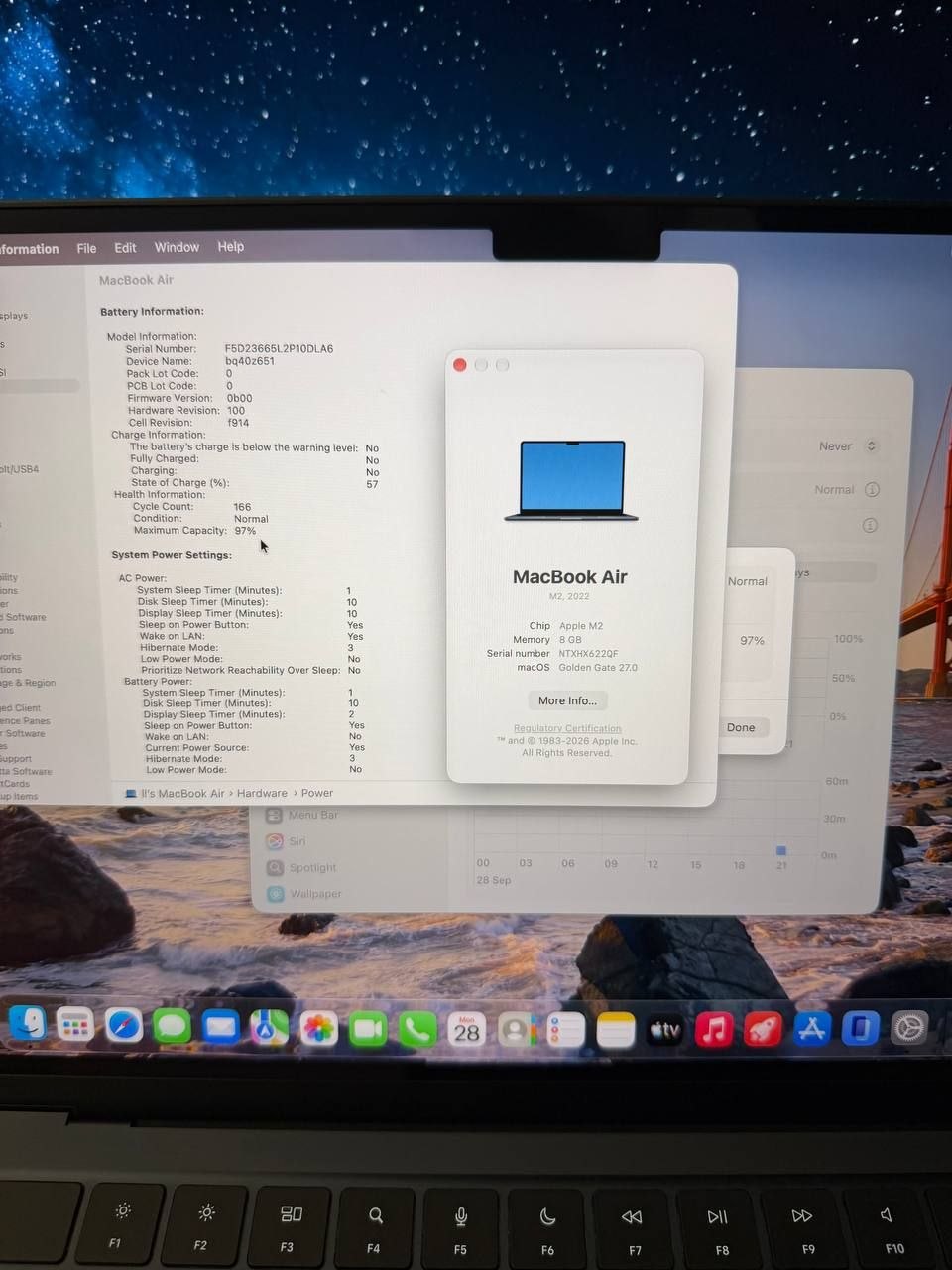The height and width of the screenshot is (1270, 952).
Task: Open the green Phone app icon
Action: (x=416, y=1030)
